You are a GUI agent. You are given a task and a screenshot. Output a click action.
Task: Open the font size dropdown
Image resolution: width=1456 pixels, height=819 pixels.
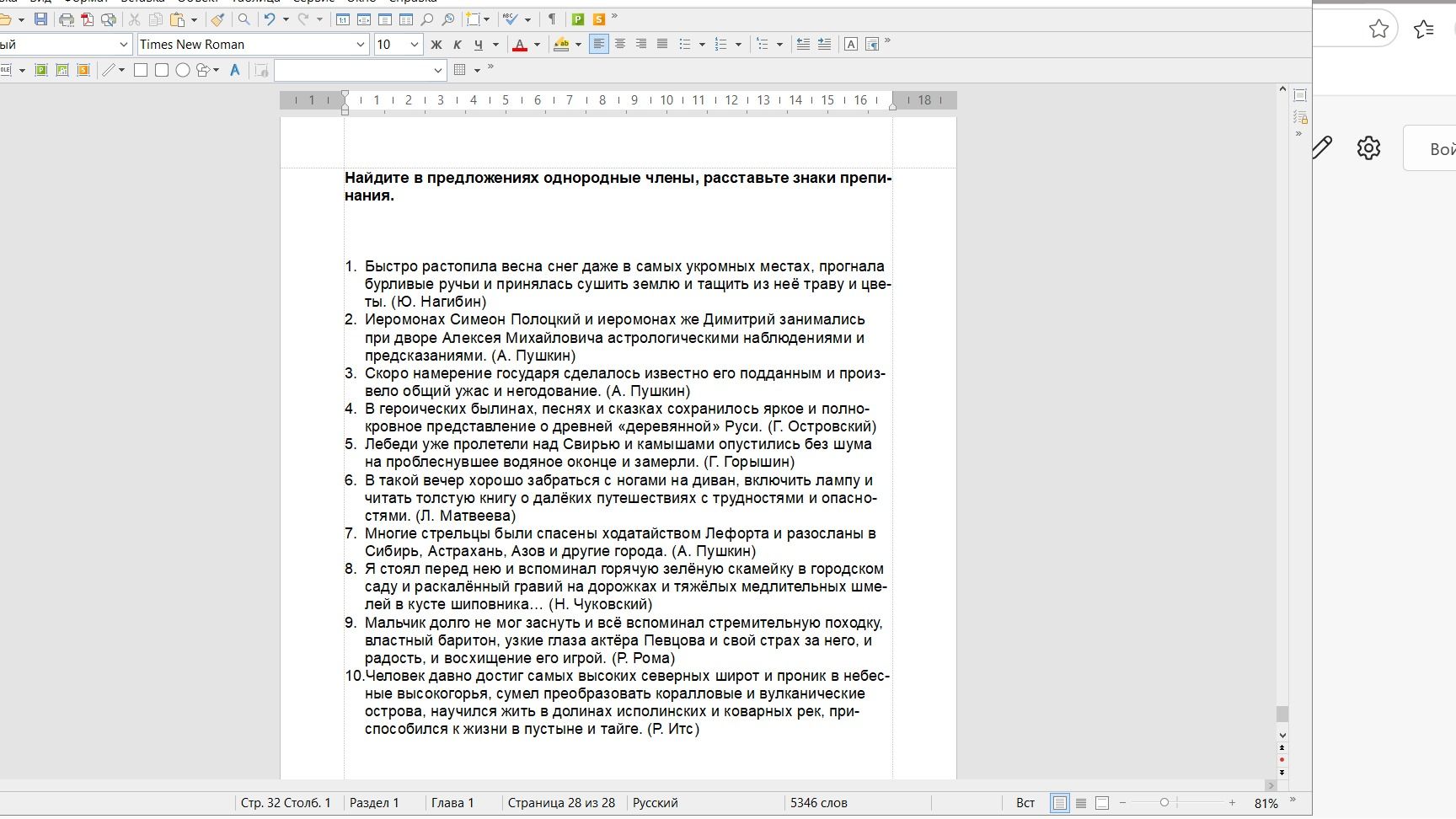pos(414,45)
